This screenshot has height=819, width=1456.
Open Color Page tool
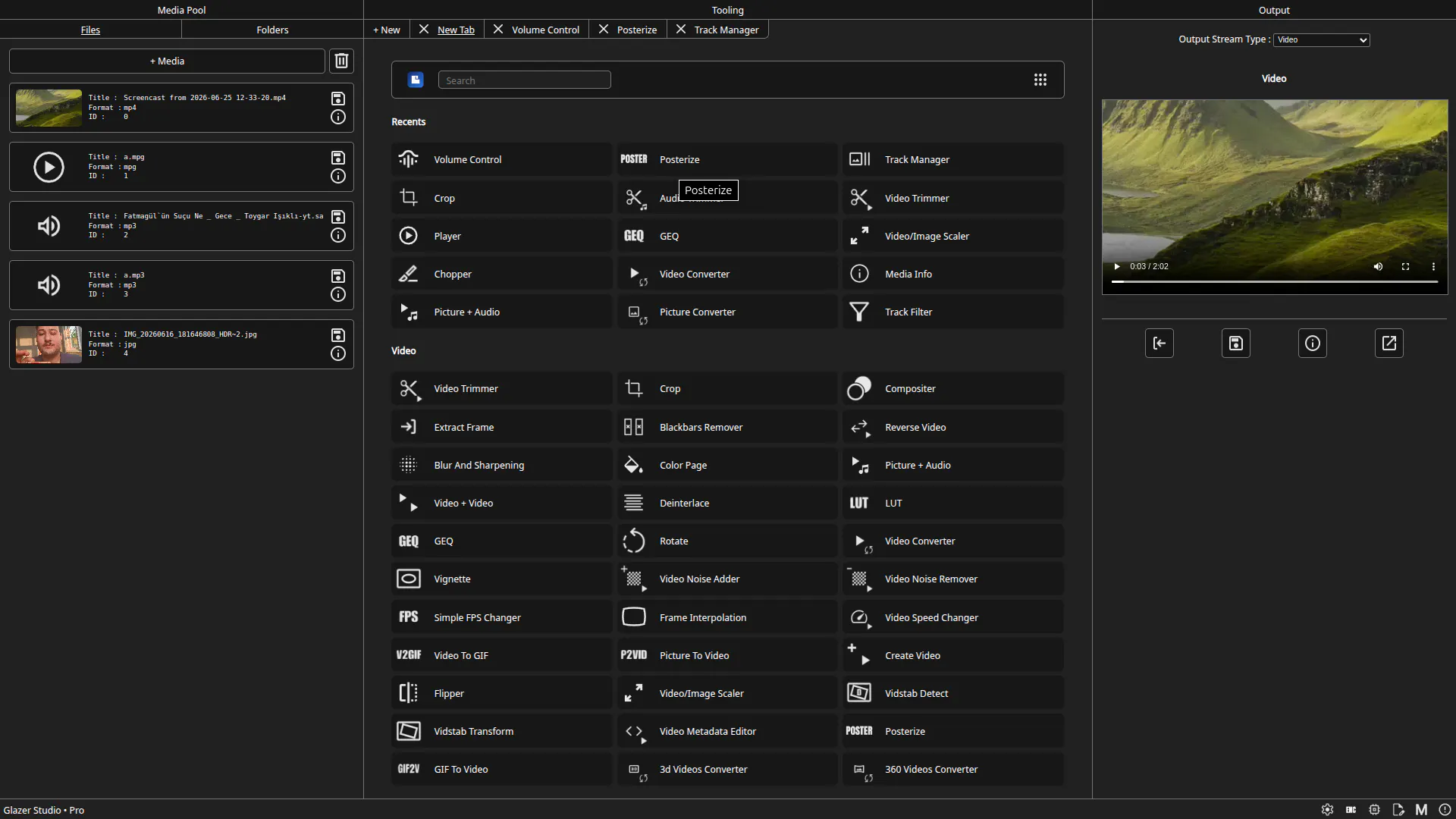tap(727, 465)
